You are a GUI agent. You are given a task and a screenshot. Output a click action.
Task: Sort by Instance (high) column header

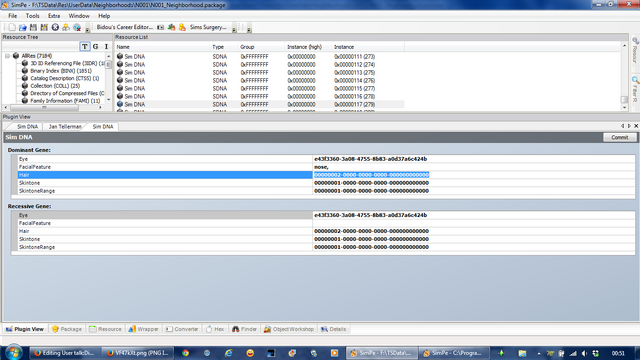coord(308,47)
